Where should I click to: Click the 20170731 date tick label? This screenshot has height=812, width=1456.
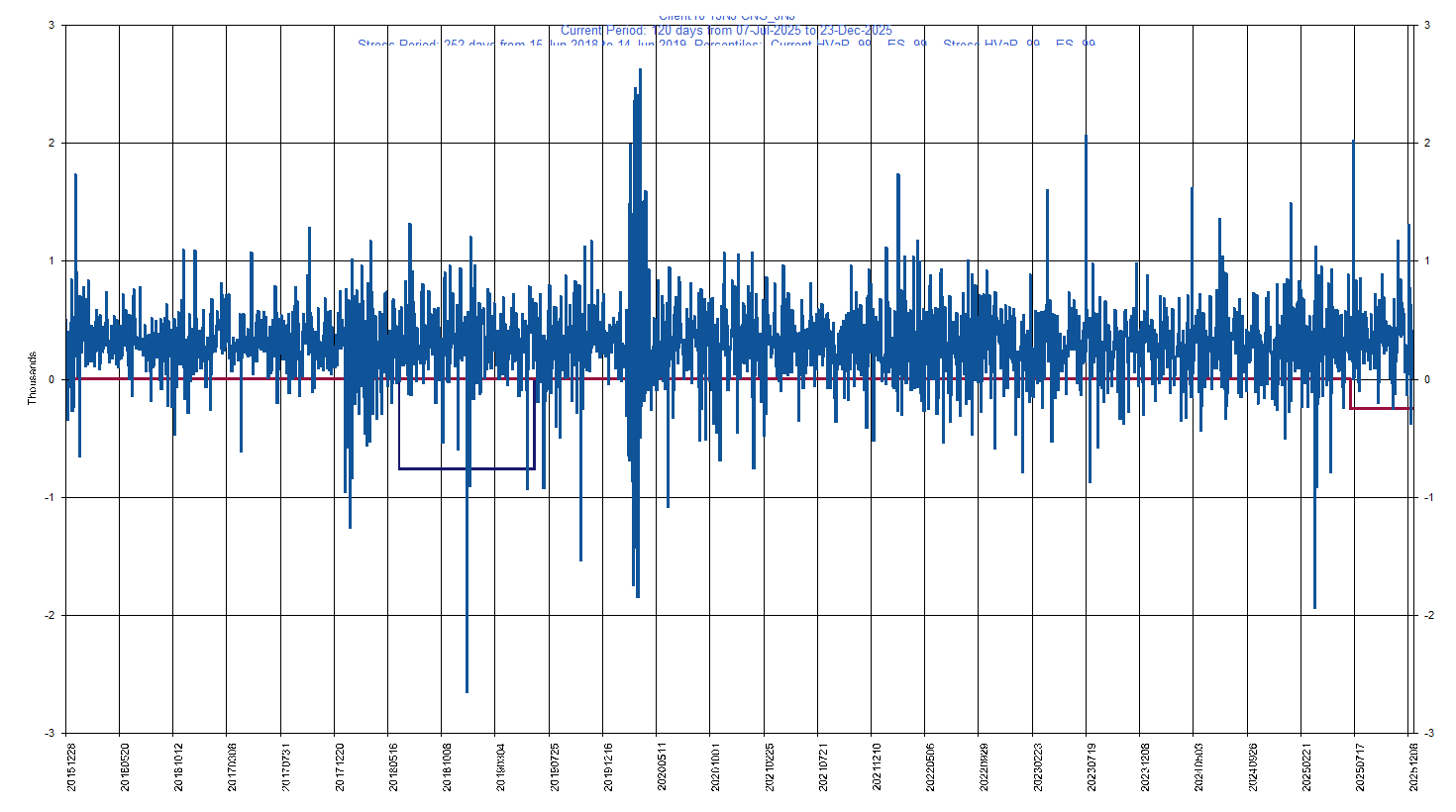[286, 766]
